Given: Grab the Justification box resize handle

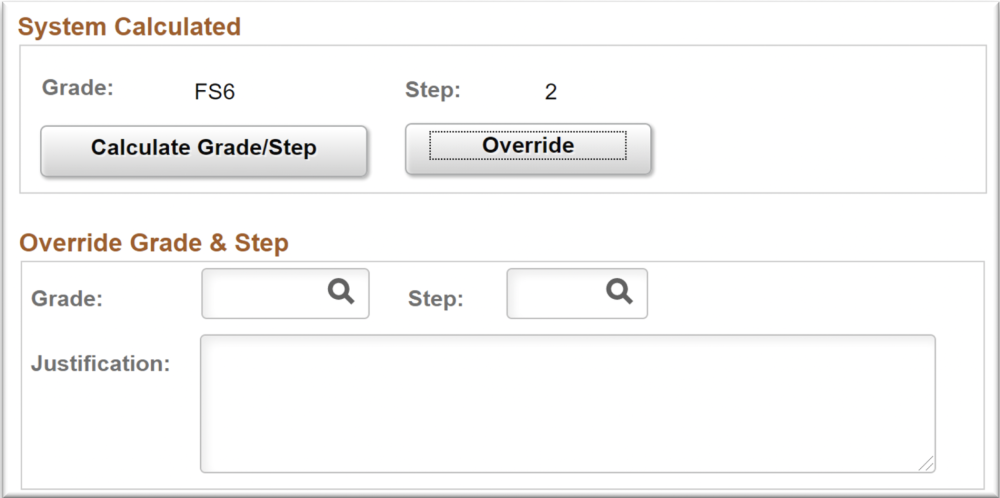Looking at the screenshot, I should tap(927, 464).
